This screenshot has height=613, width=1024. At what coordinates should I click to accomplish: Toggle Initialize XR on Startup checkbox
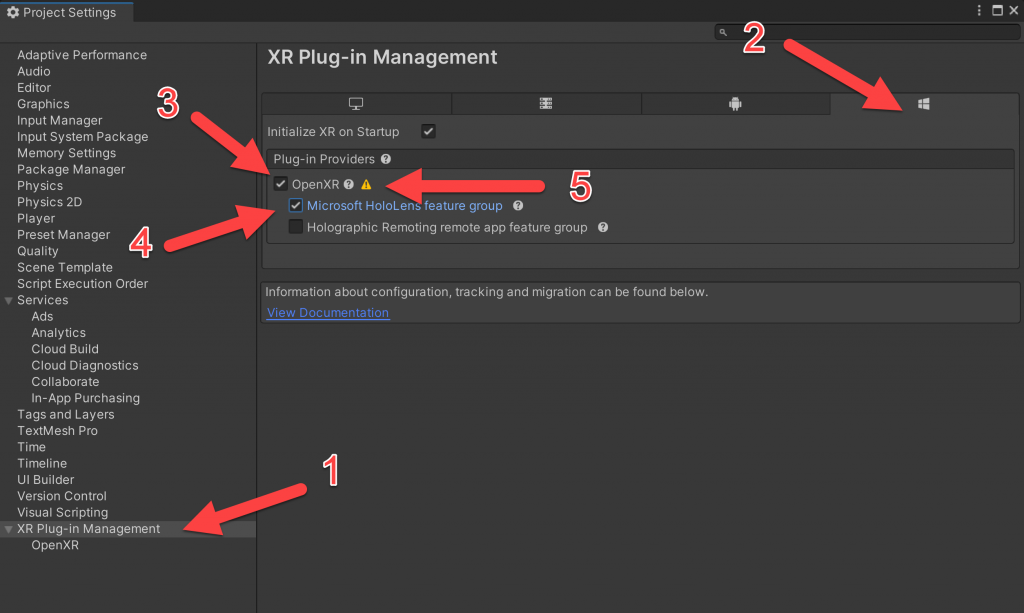[428, 131]
